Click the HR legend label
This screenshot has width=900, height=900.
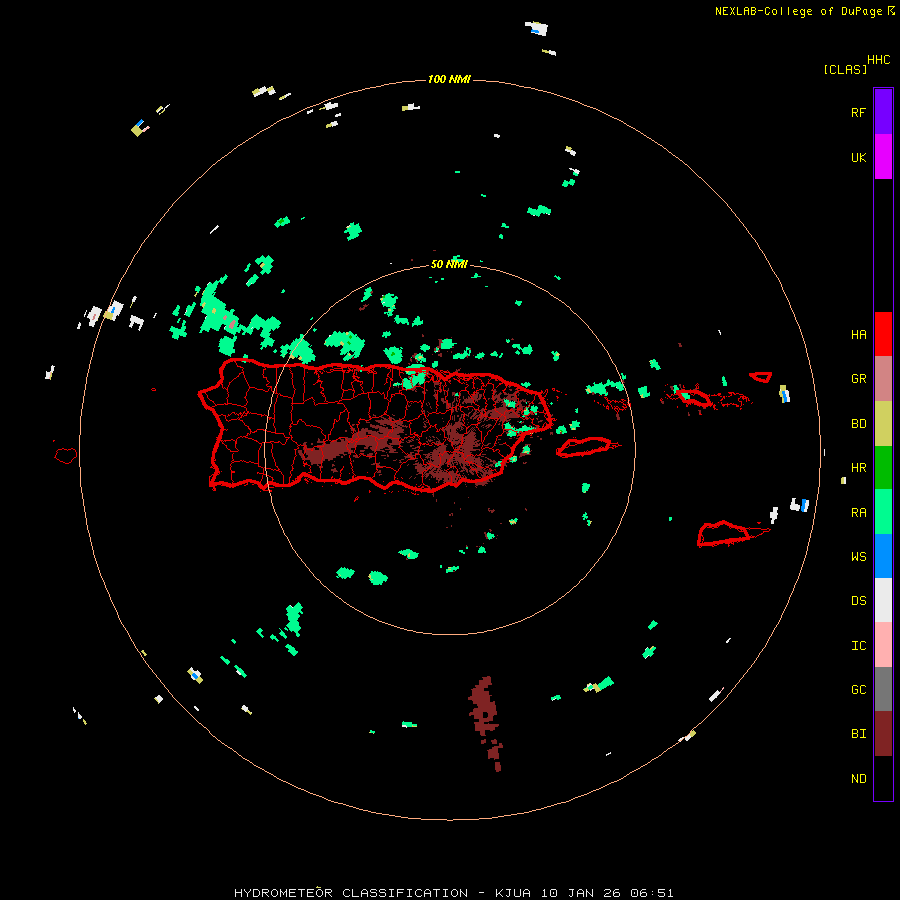[858, 467]
